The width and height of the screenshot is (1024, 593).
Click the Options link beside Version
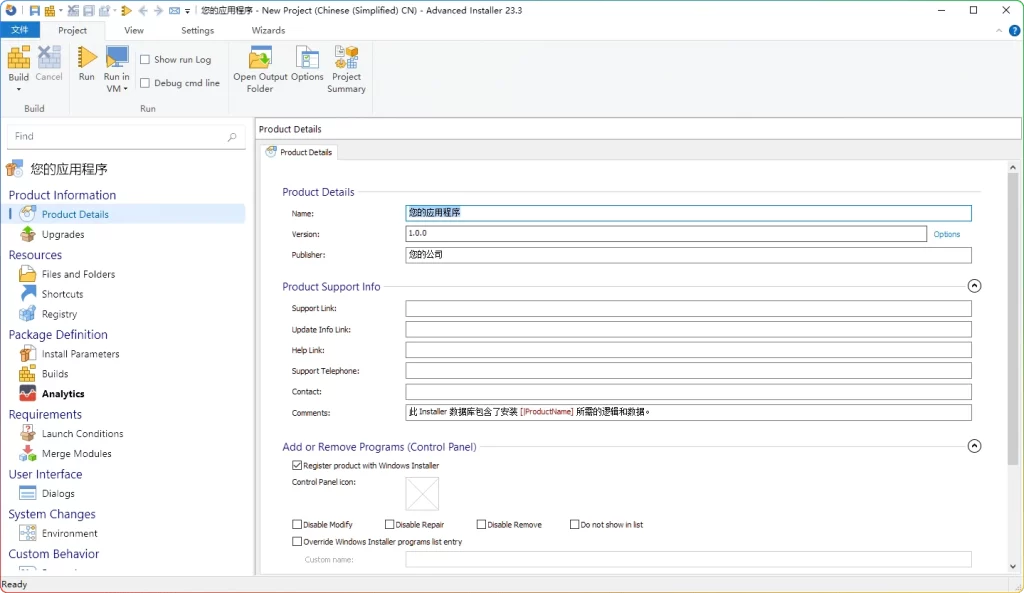(946, 234)
